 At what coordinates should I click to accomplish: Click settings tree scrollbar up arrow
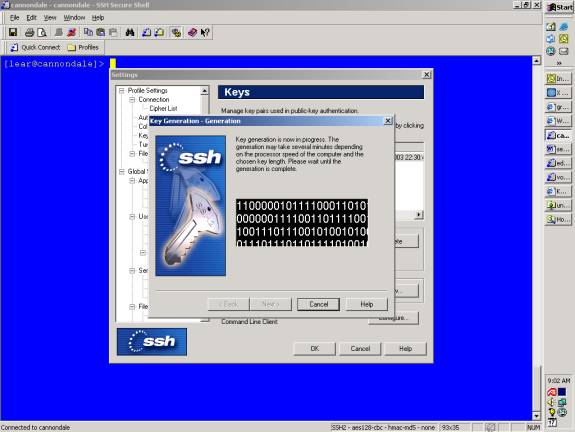(x=205, y=90)
